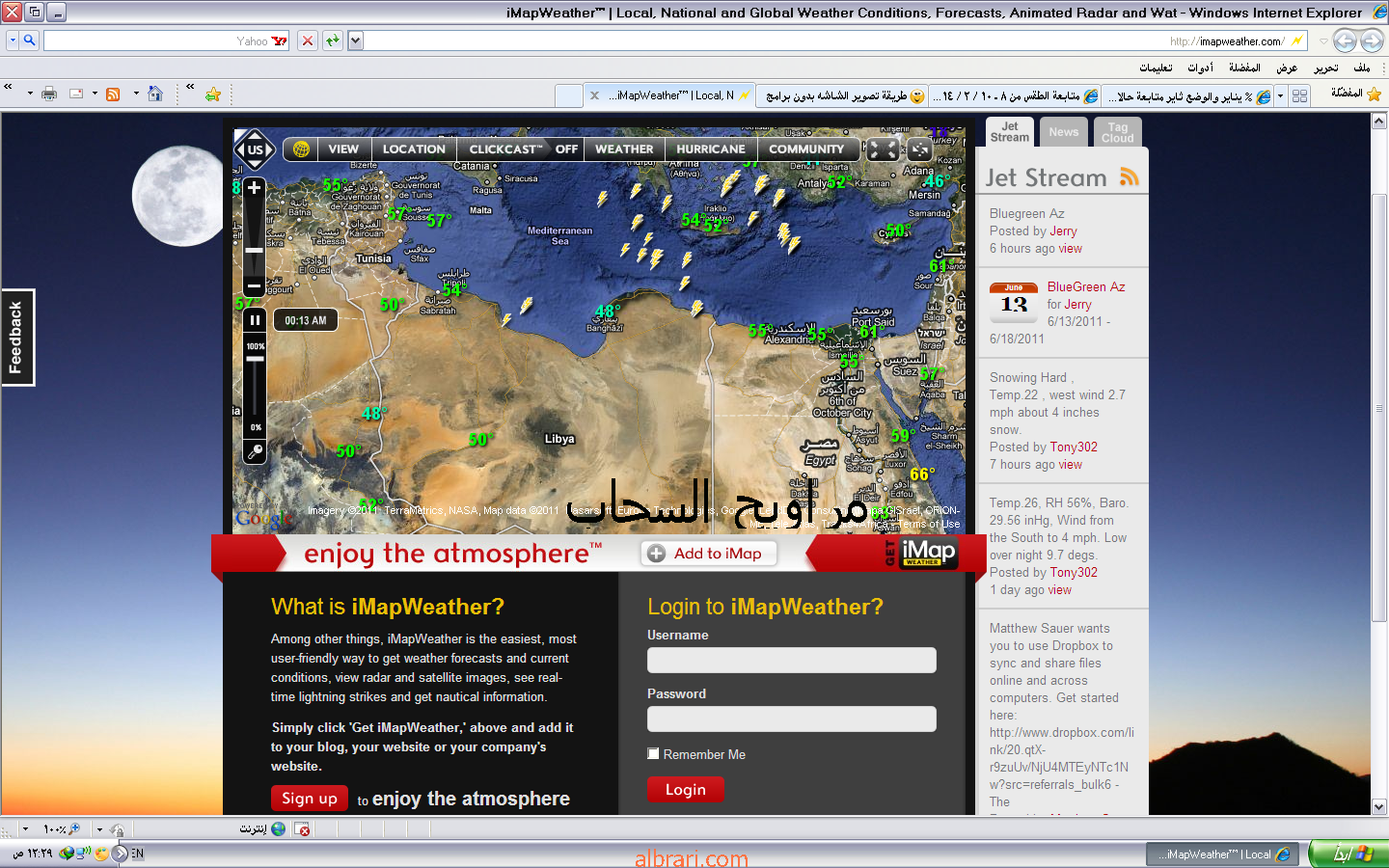The image size is (1389, 868).
Task: Zoom out with the map minus button
Action: tap(255, 286)
